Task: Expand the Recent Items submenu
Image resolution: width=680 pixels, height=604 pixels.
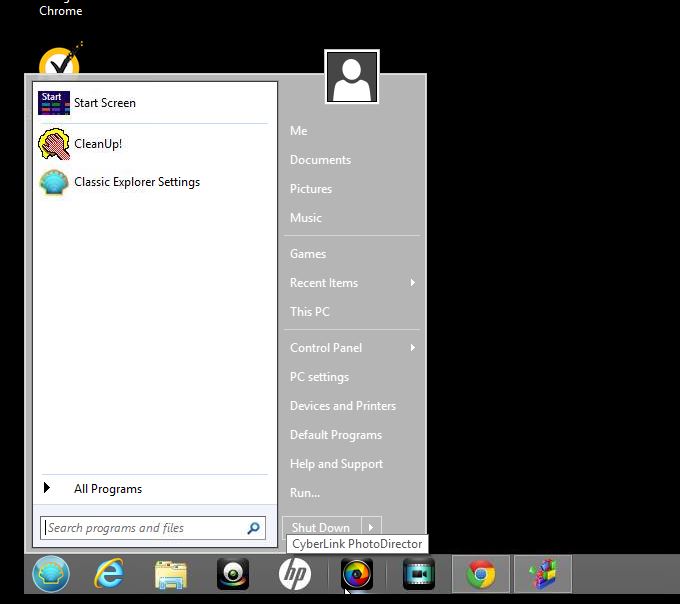Action: (412, 283)
